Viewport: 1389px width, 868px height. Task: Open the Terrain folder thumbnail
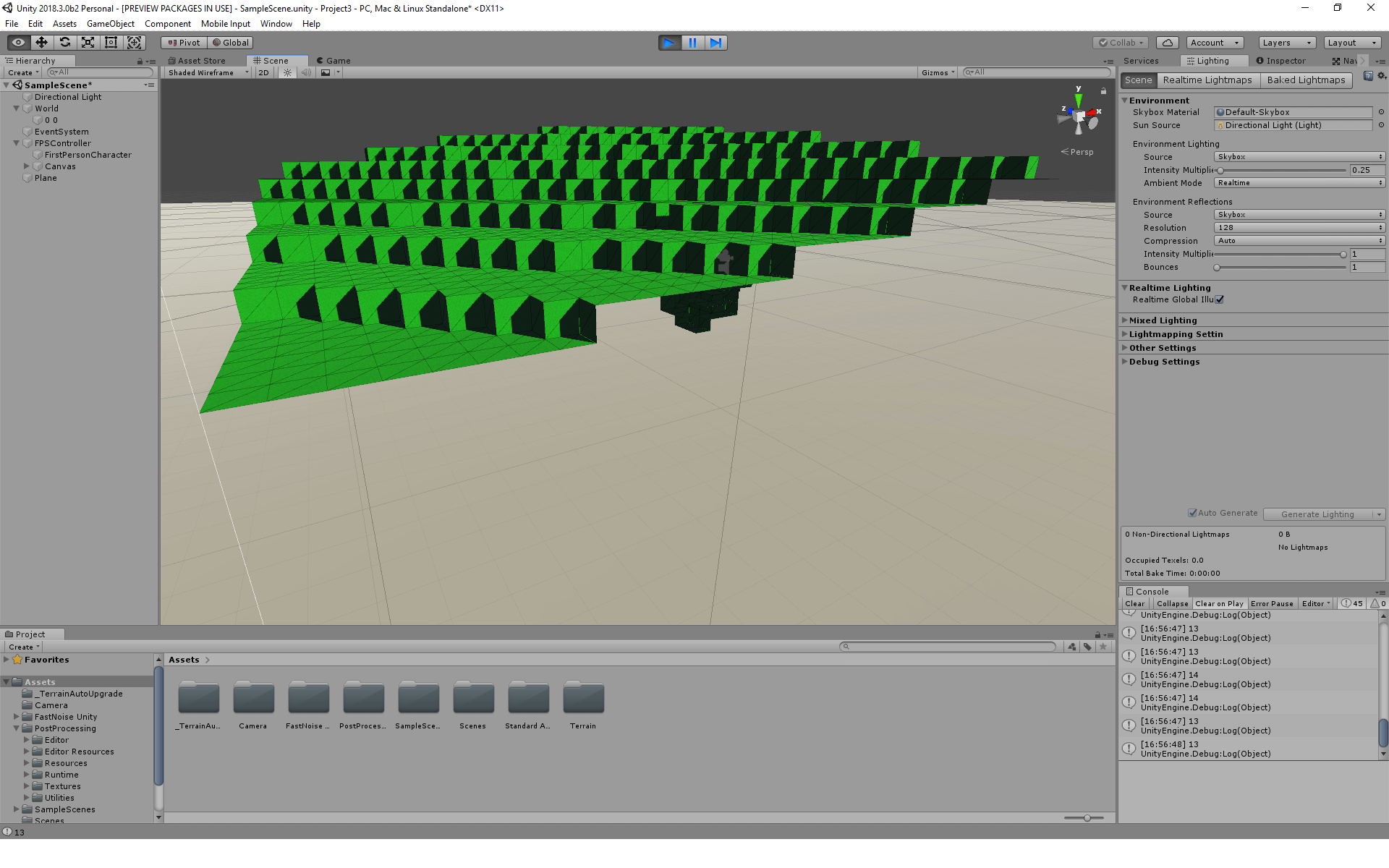(x=583, y=698)
